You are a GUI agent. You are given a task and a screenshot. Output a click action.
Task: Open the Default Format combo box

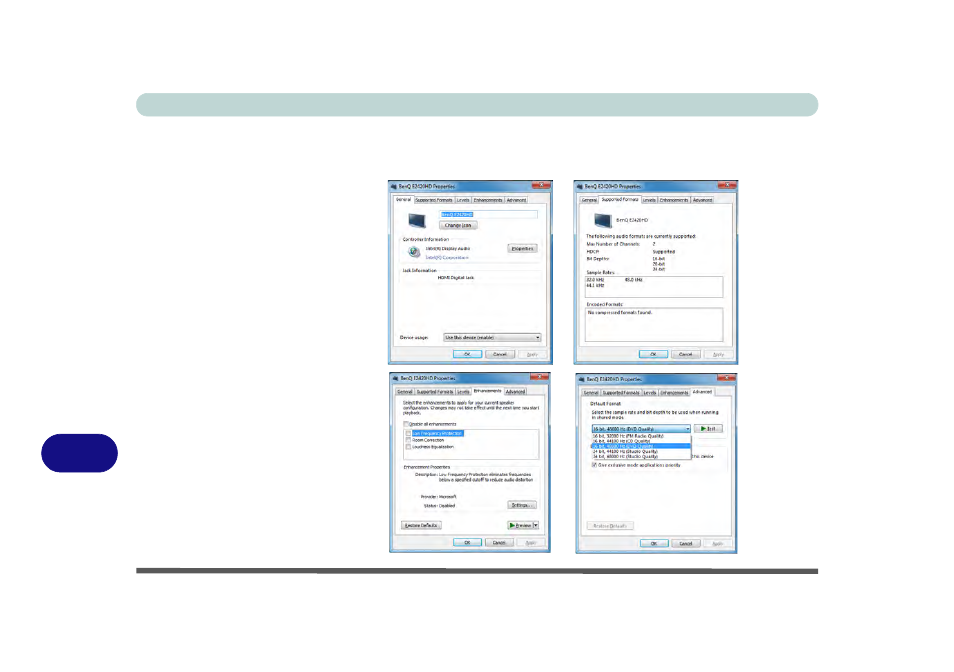(641, 429)
